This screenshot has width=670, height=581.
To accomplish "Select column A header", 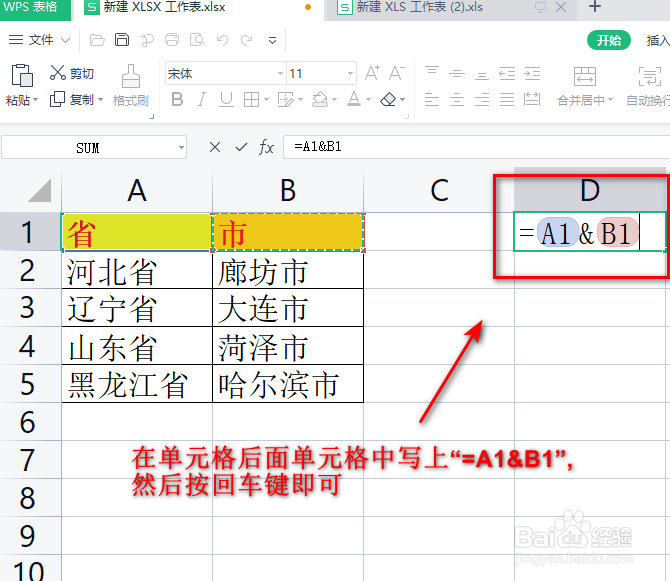I will (137, 190).
